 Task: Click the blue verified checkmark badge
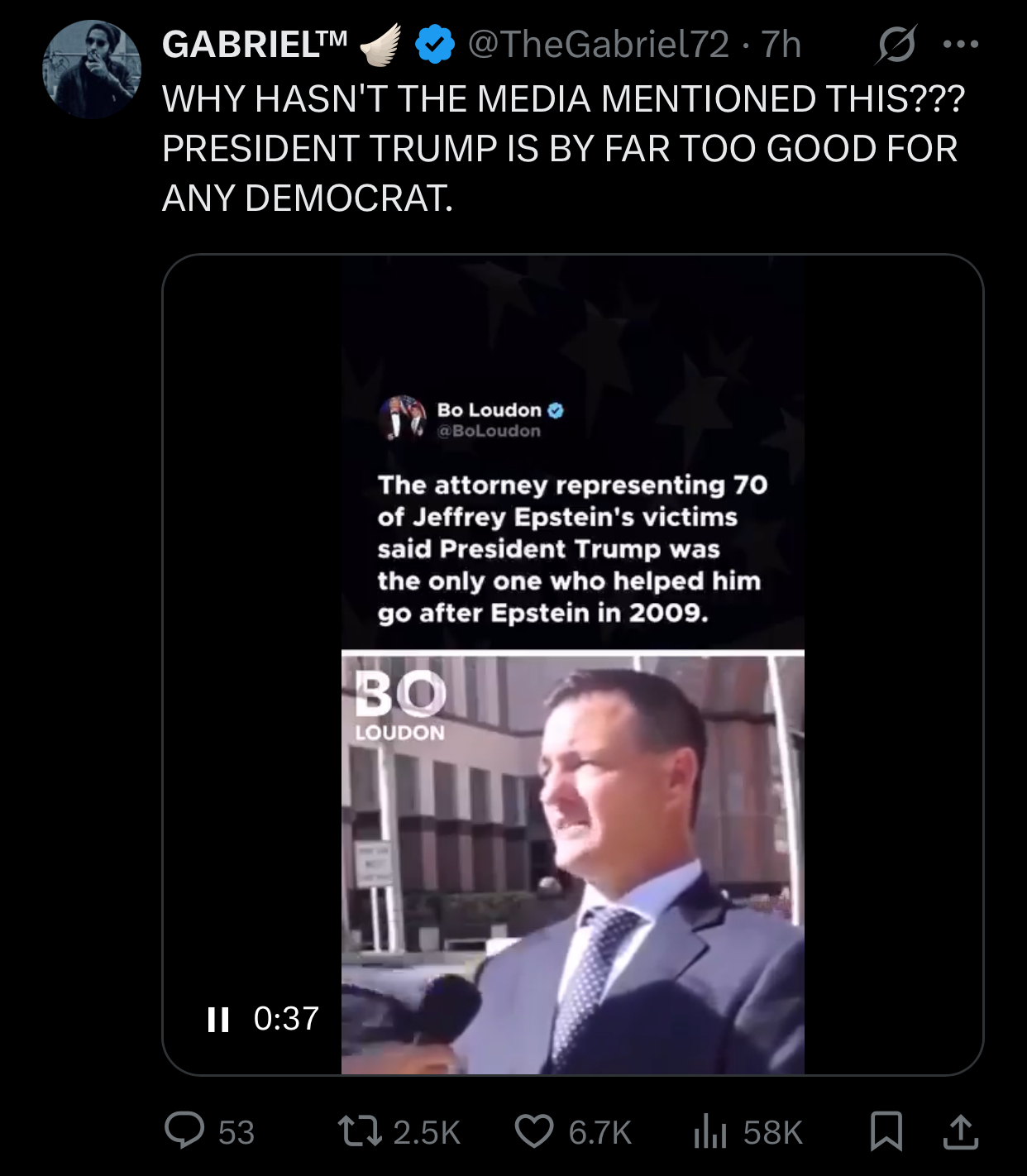click(x=435, y=45)
